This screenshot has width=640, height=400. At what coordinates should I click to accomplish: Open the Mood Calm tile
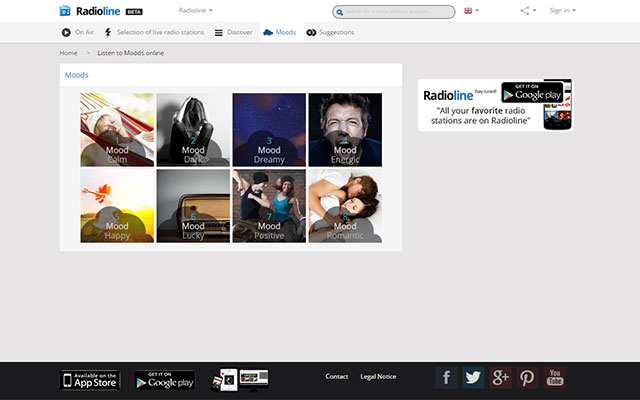click(x=117, y=130)
